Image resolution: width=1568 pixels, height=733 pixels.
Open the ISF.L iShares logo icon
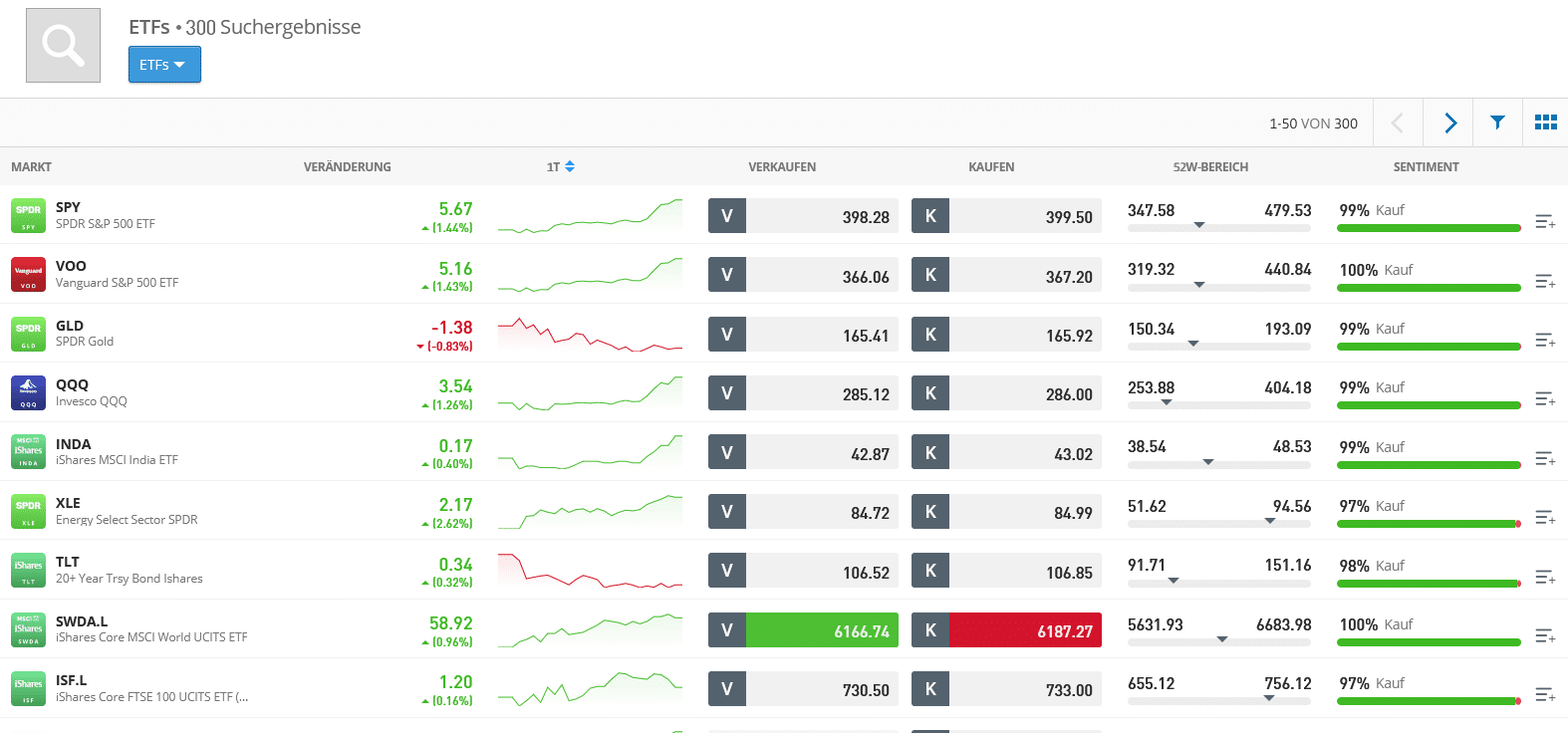[x=28, y=689]
